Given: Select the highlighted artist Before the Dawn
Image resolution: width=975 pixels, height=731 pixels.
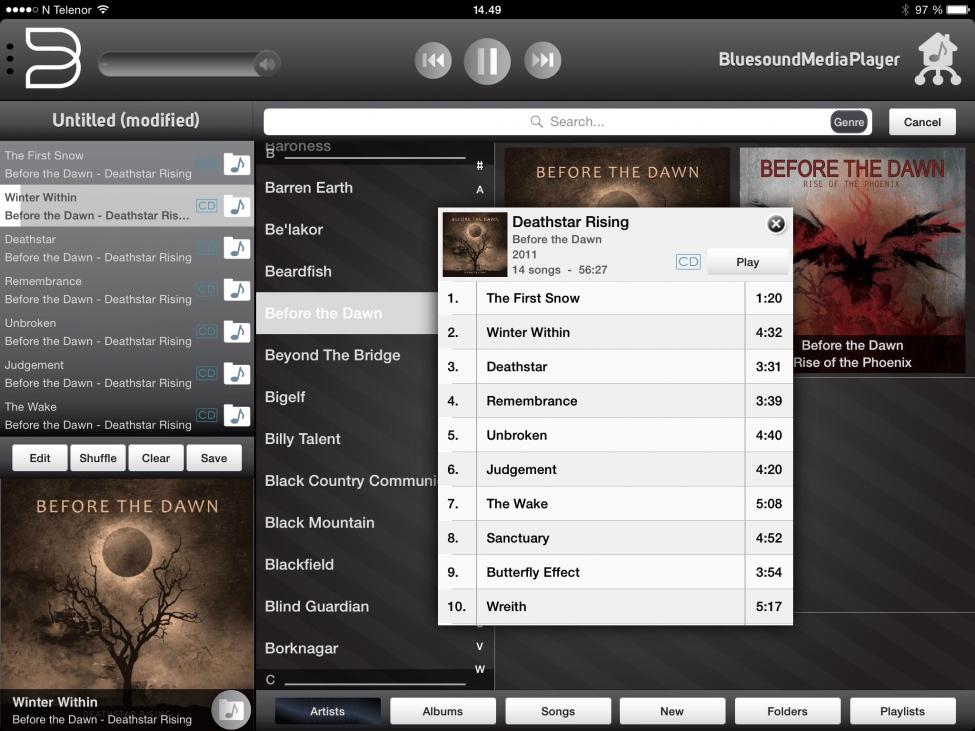Looking at the screenshot, I should (348, 313).
